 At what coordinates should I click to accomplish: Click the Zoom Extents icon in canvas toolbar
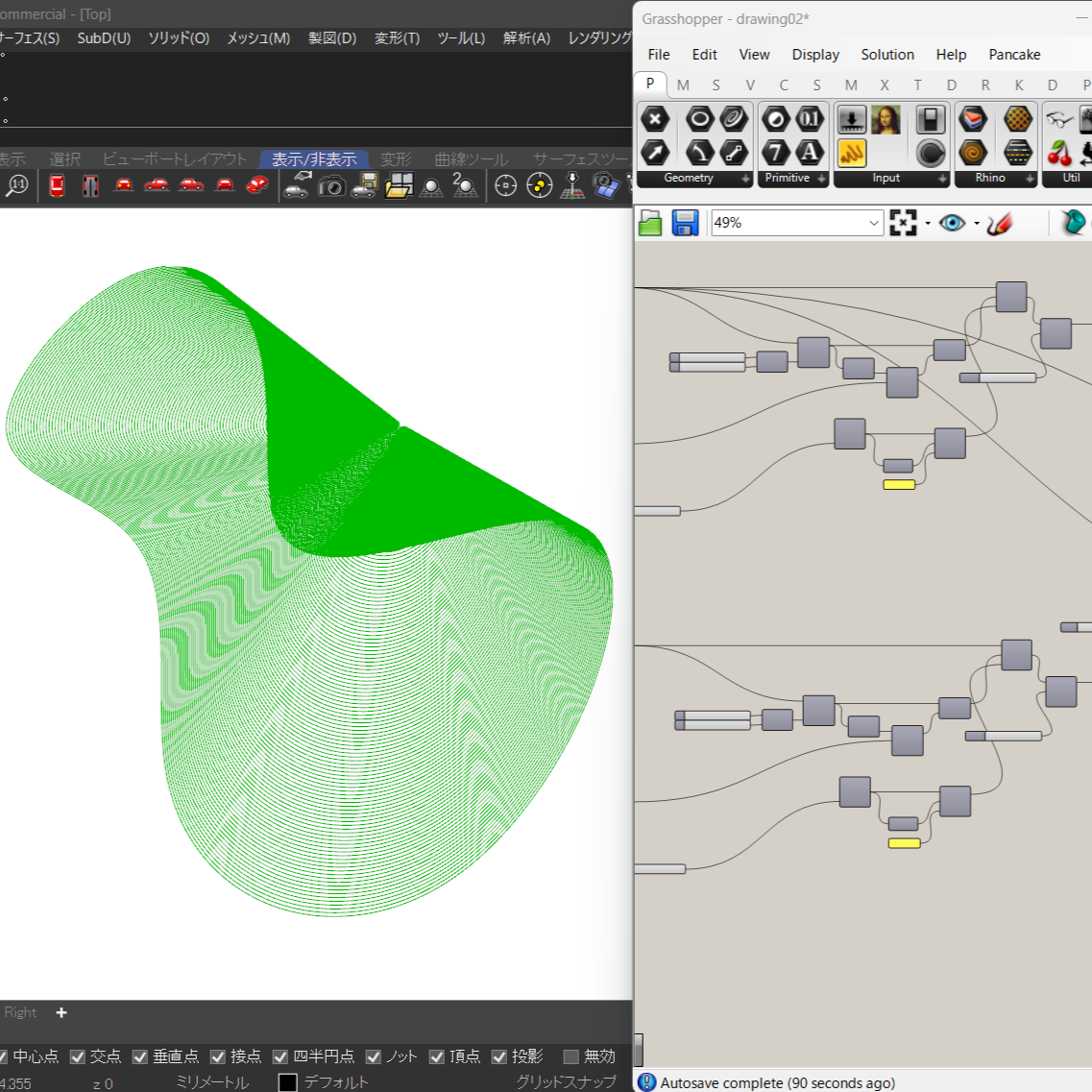coord(903,223)
